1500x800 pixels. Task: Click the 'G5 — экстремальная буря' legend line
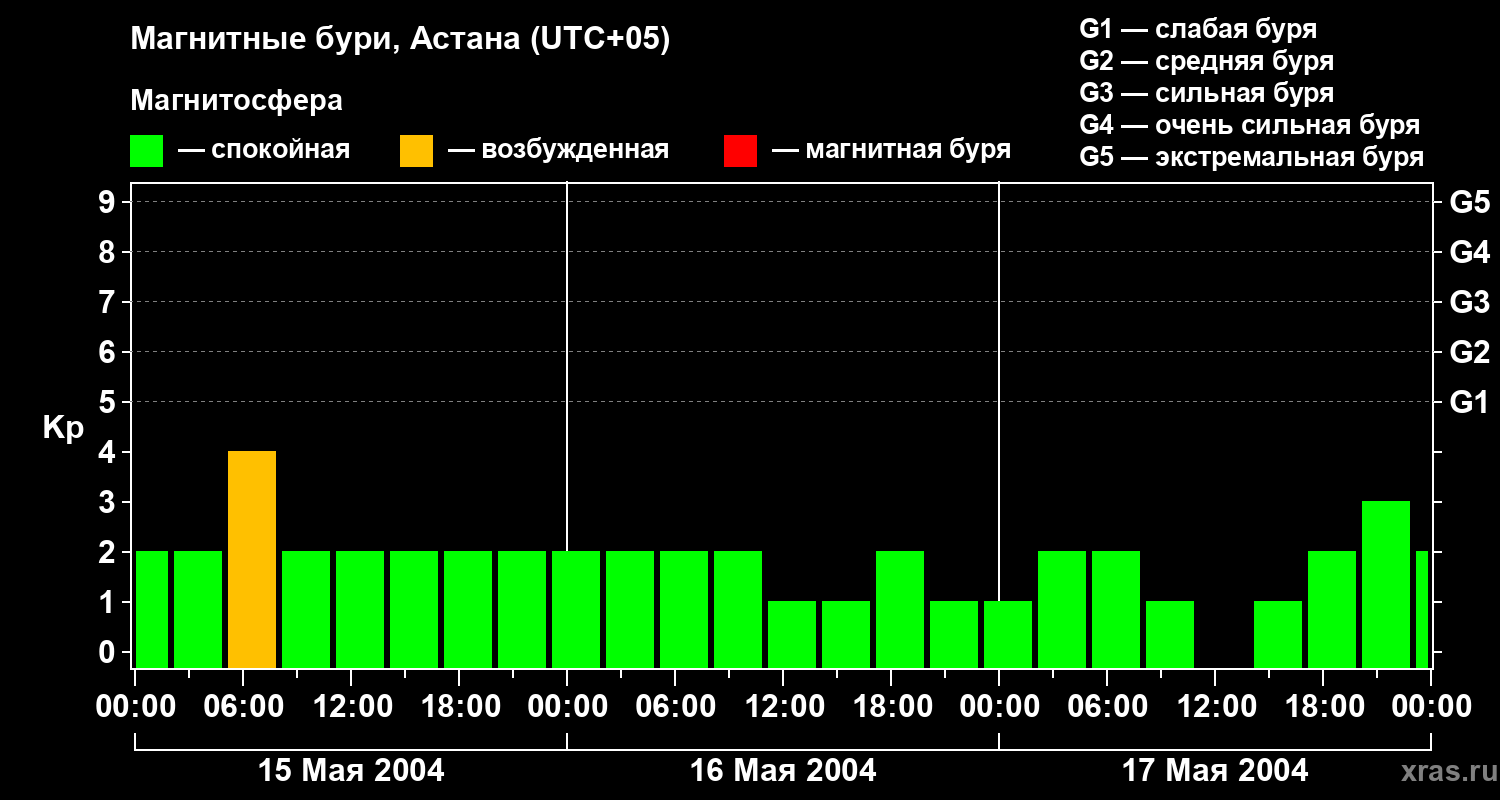pos(1252,157)
